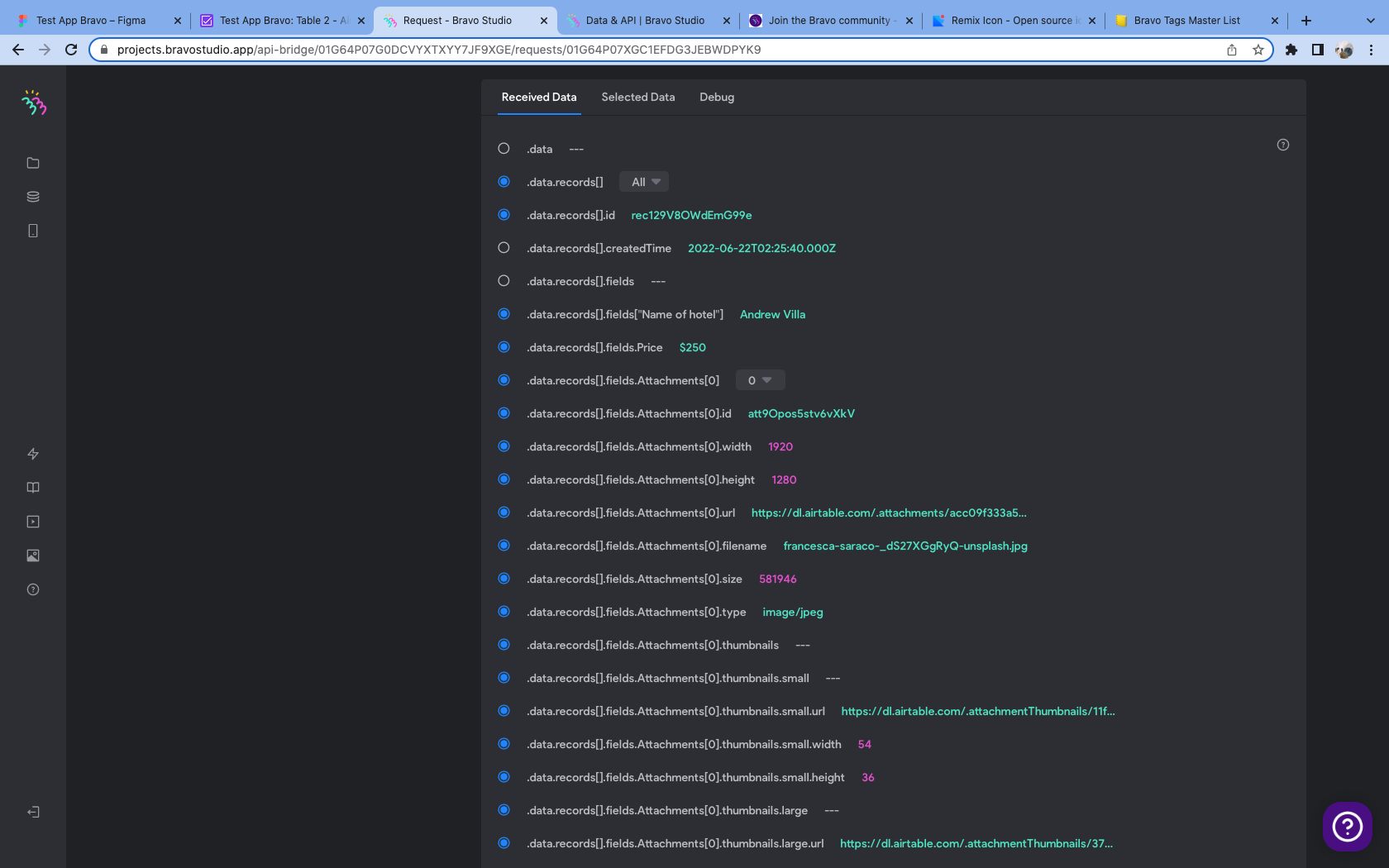Toggle the fields.Price radio button
This screenshot has height=868, width=1389.
(x=504, y=347)
